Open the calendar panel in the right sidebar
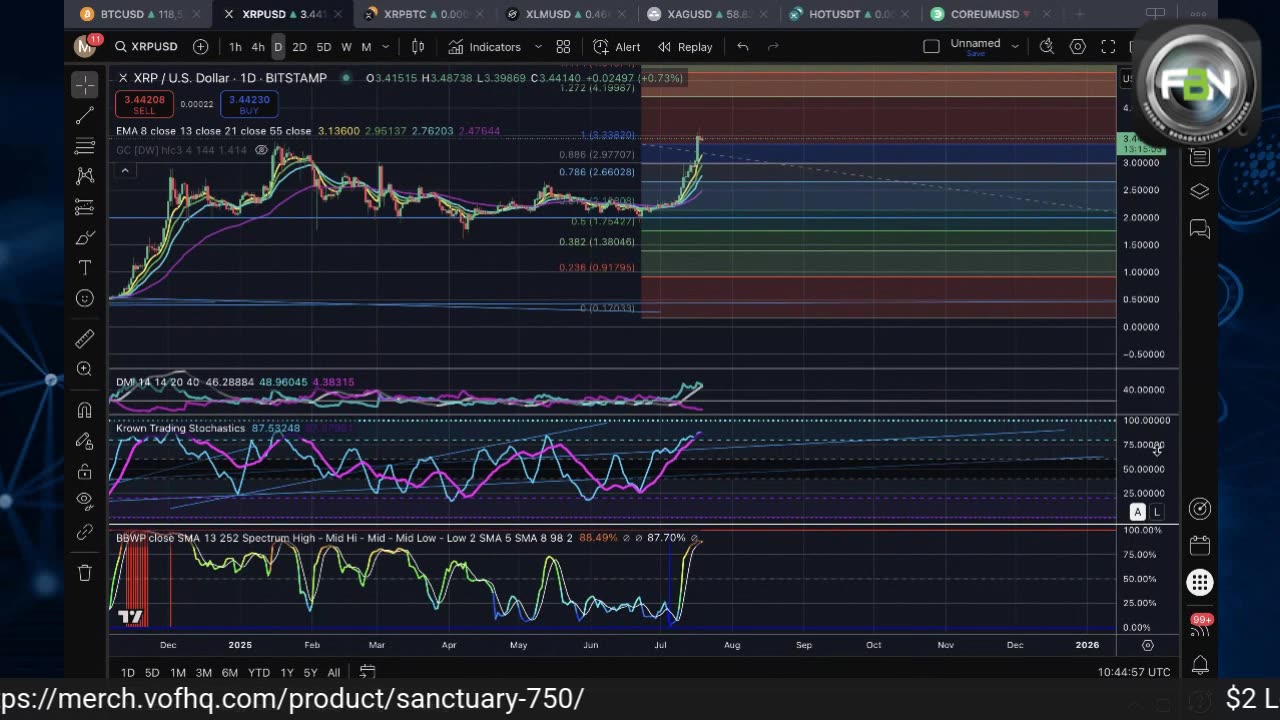This screenshot has width=1280, height=720. tap(1200, 546)
